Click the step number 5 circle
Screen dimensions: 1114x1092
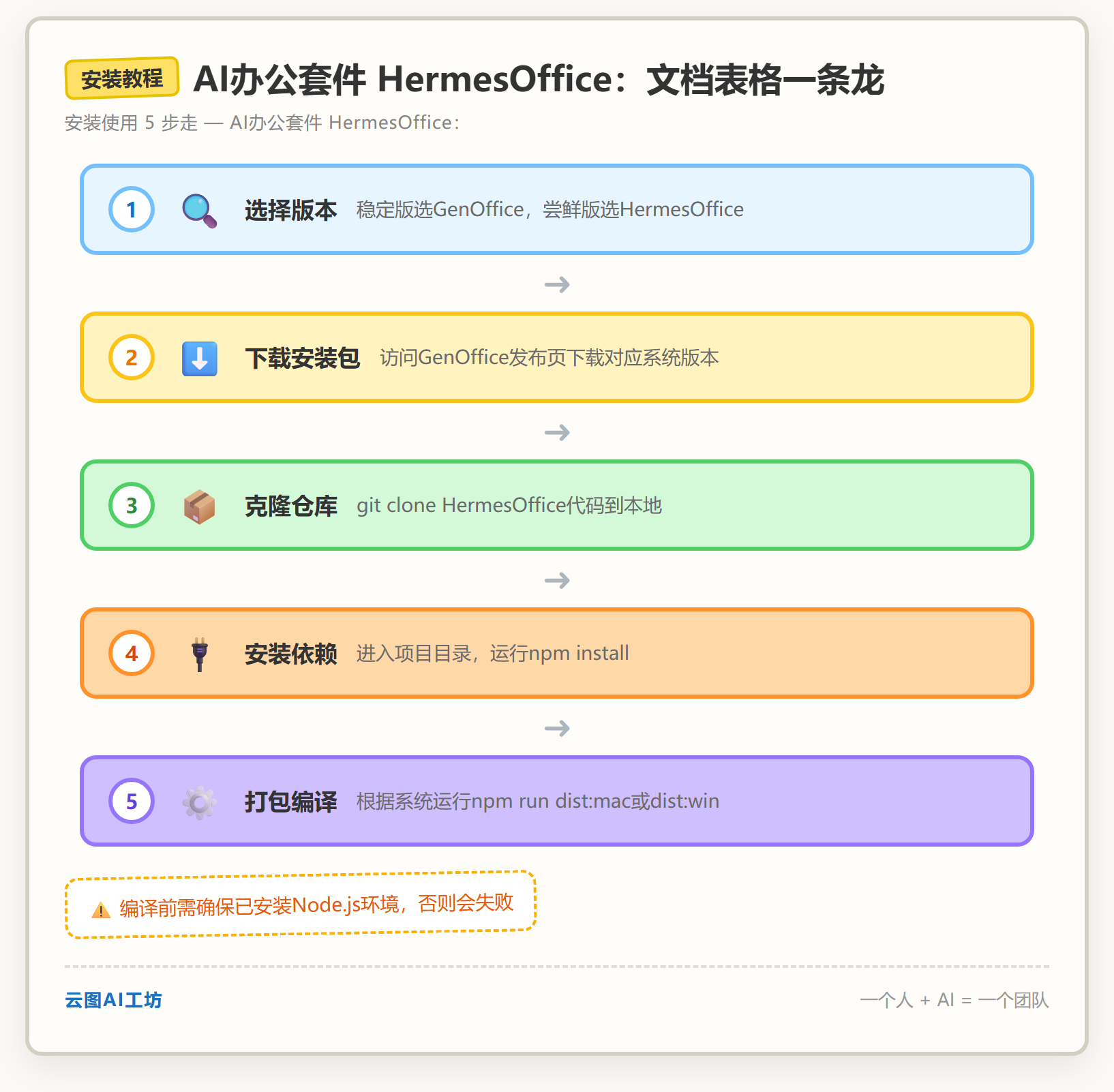132,801
